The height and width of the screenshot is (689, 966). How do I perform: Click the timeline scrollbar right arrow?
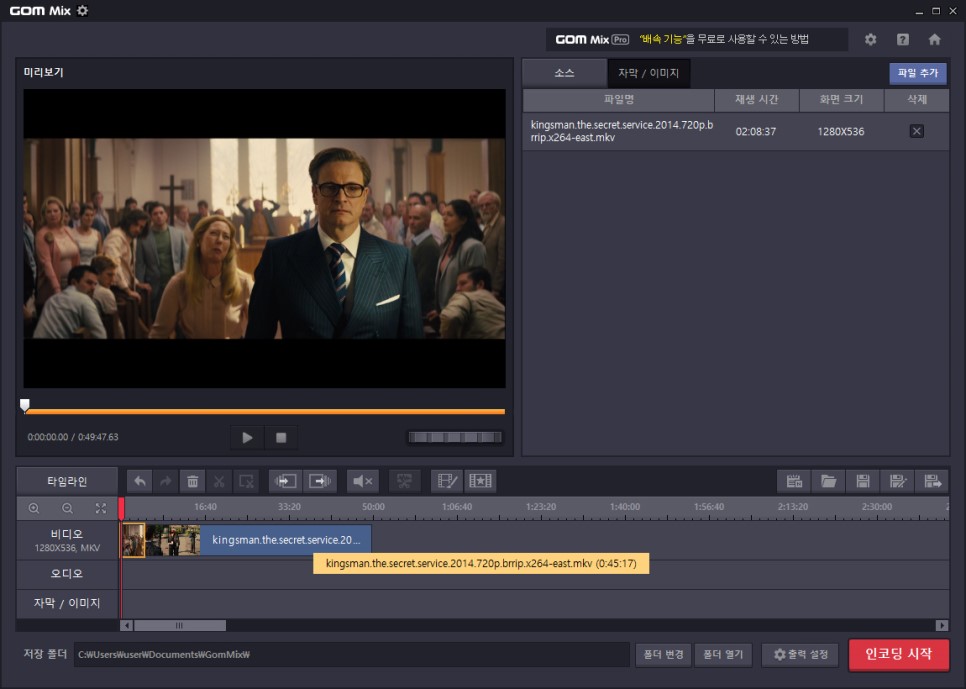pos(942,626)
